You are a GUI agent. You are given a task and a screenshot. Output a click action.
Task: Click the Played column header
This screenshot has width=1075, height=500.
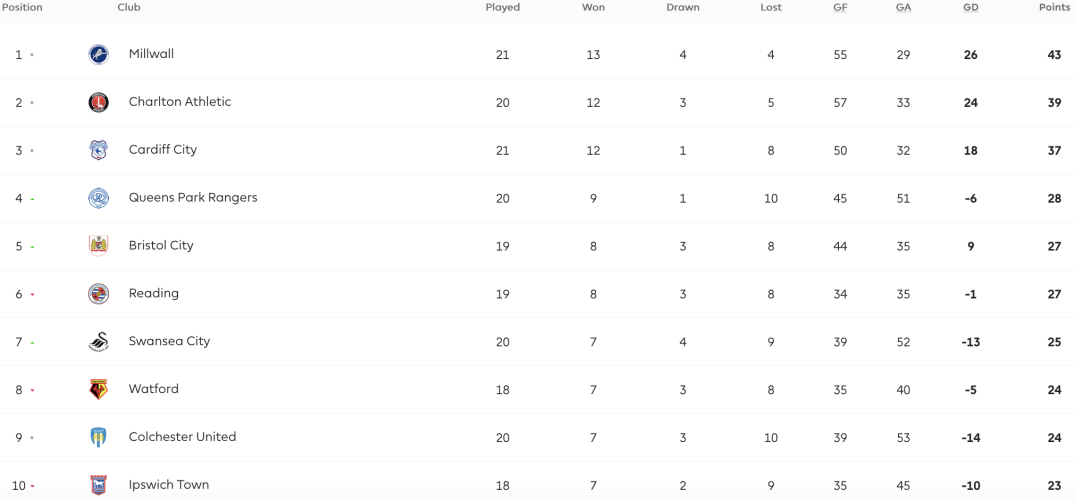click(503, 8)
